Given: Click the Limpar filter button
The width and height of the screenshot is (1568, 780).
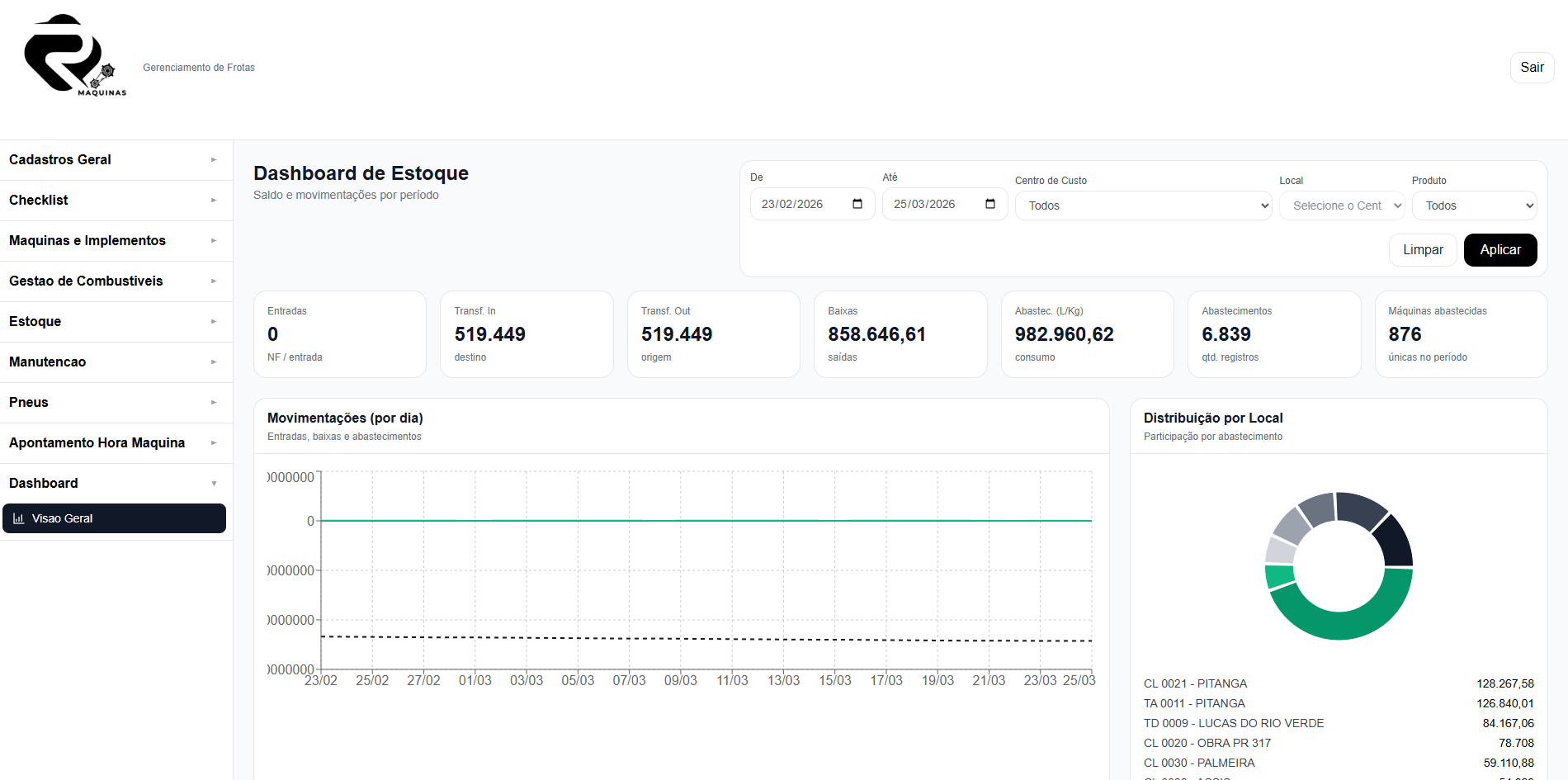Looking at the screenshot, I should pyautogui.click(x=1423, y=250).
